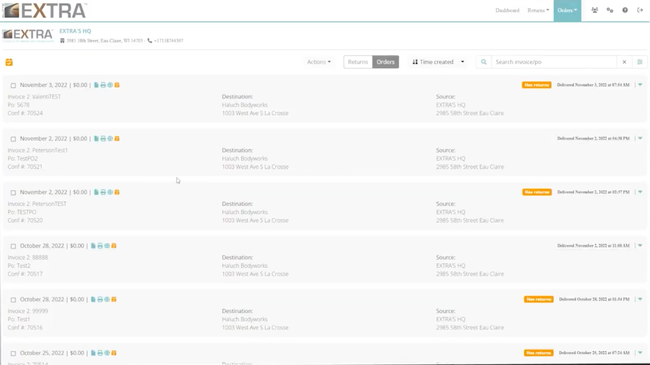This screenshot has width=650, height=365.
Task: Click the logout icon in the top bar
Action: click(x=640, y=10)
